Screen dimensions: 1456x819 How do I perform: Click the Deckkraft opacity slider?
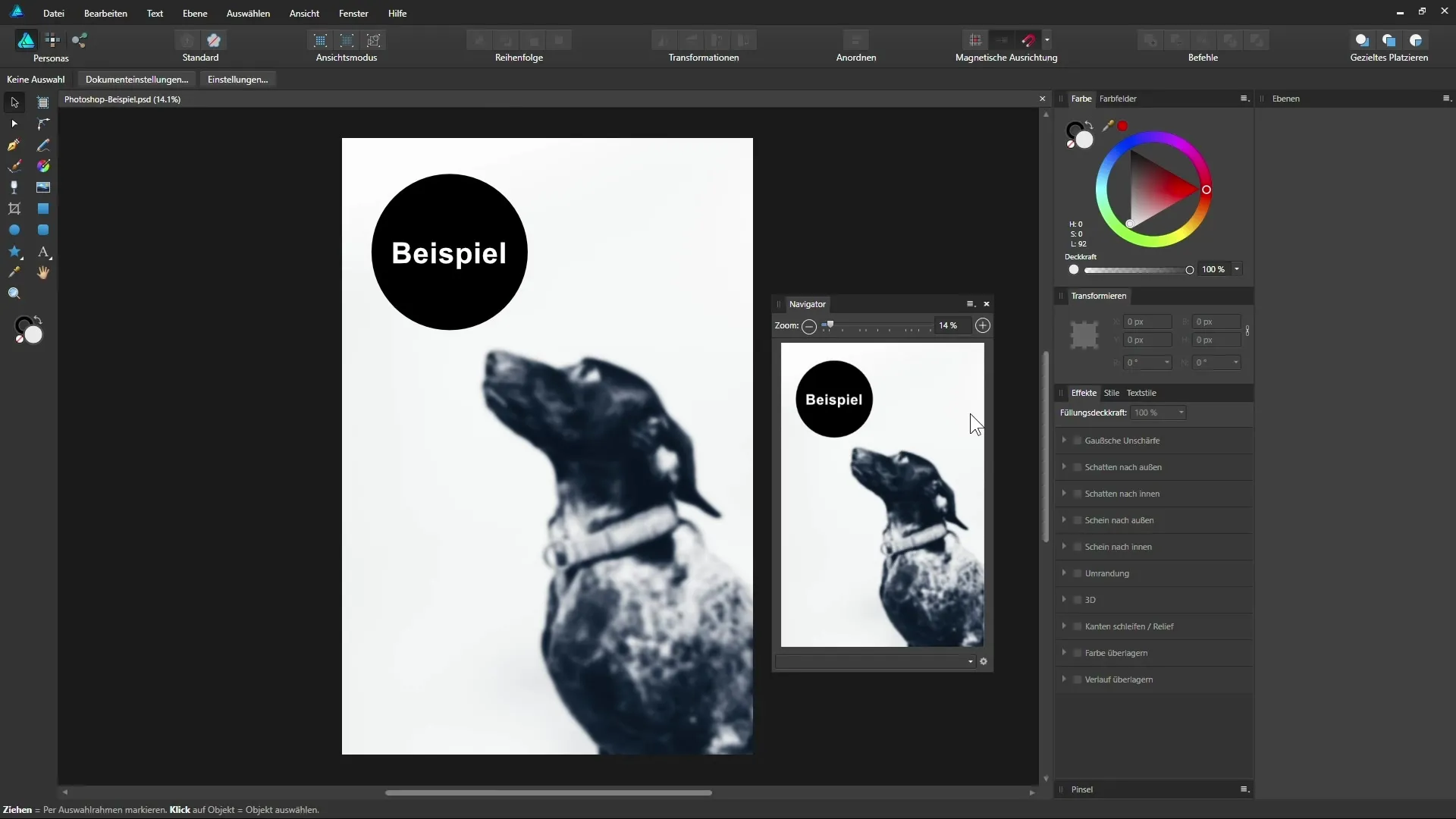click(1137, 270)
